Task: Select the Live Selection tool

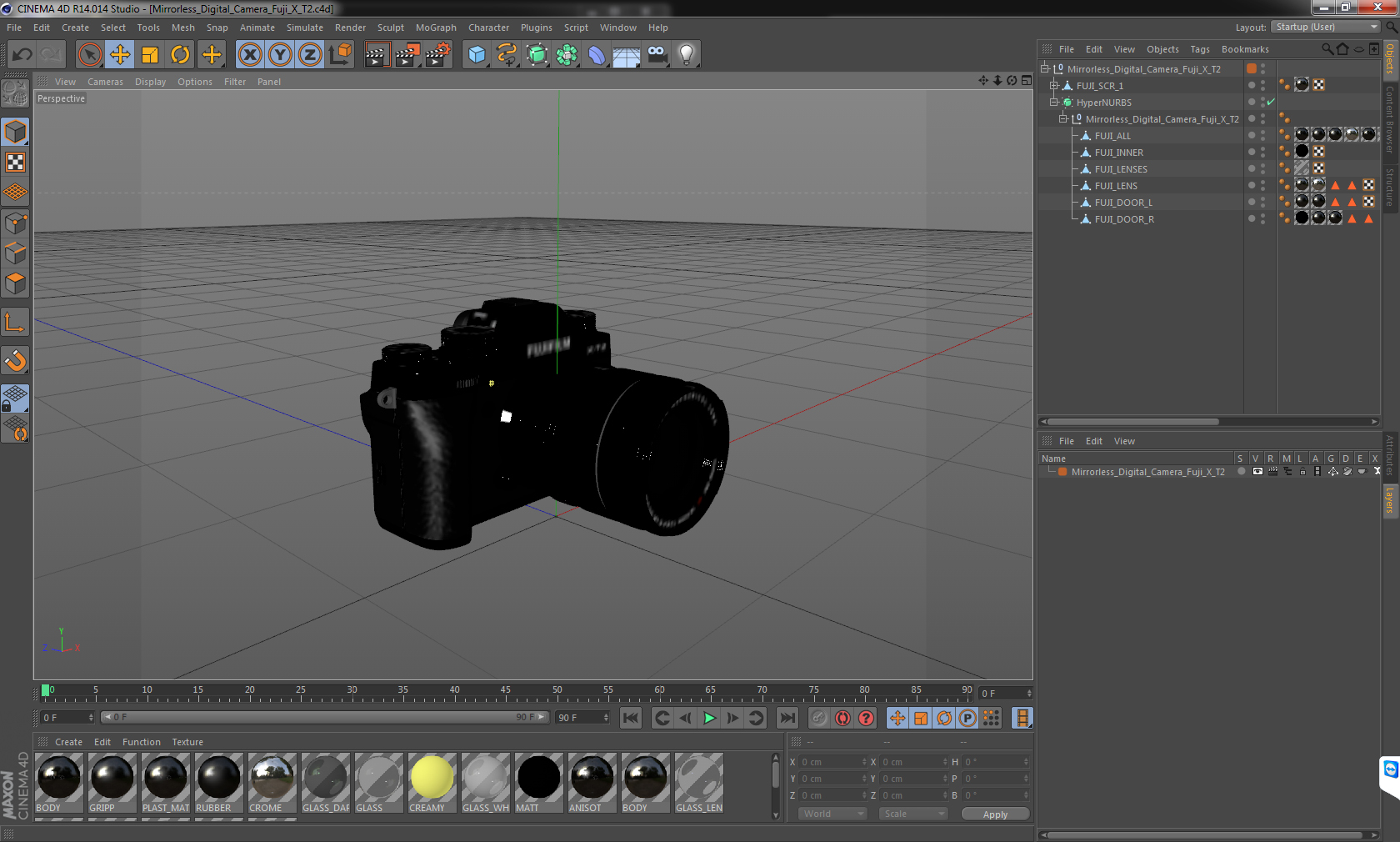Action: [x=89, y=55]
